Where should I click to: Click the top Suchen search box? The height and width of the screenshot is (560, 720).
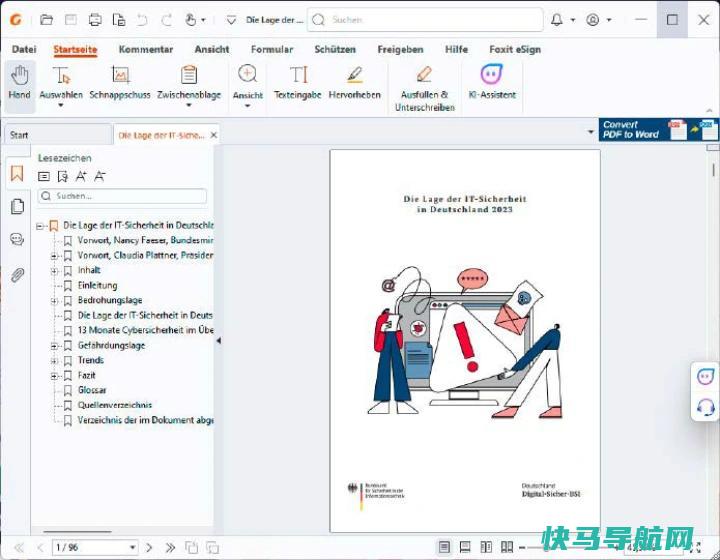coord(425,20)
